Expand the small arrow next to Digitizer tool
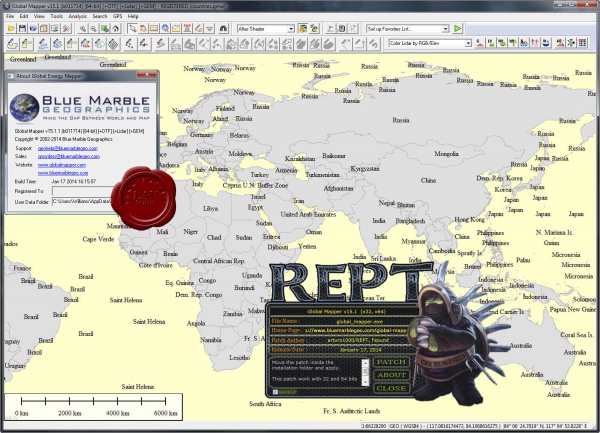This screenshot has width=600, height=433. (x=209, y=29)
